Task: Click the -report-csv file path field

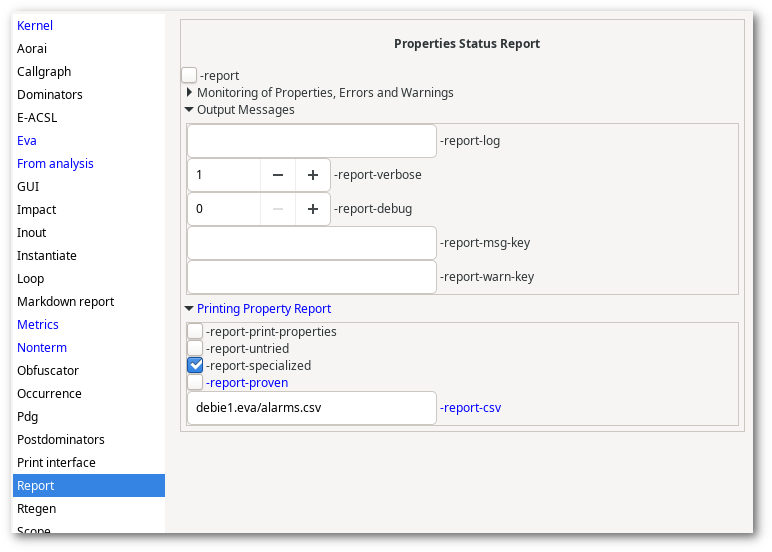Action: point(312,408)
